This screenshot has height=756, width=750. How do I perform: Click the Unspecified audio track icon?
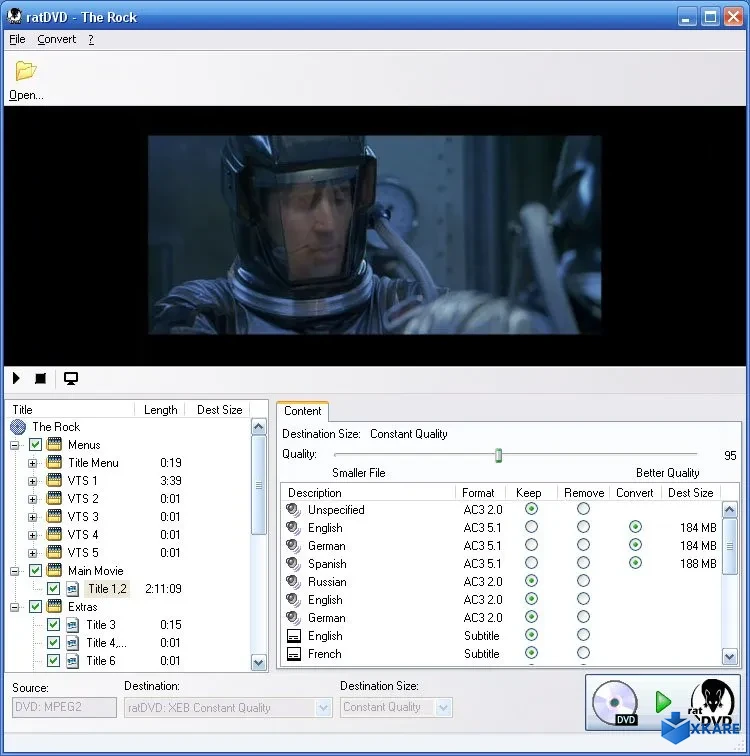[293, 510]
